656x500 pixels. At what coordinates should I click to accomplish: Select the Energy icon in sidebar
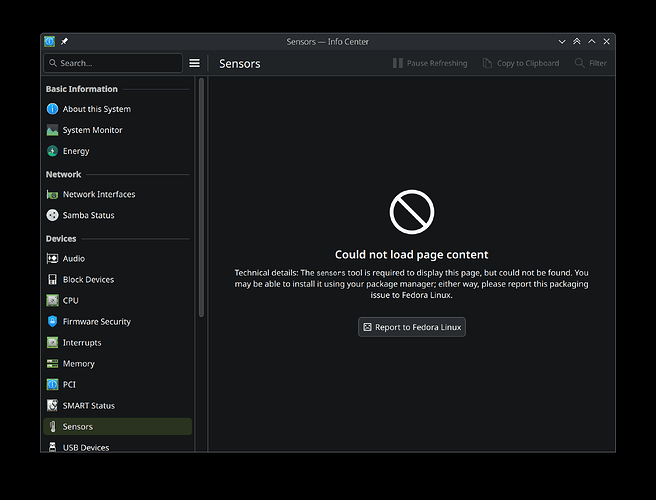coord(52,151)
